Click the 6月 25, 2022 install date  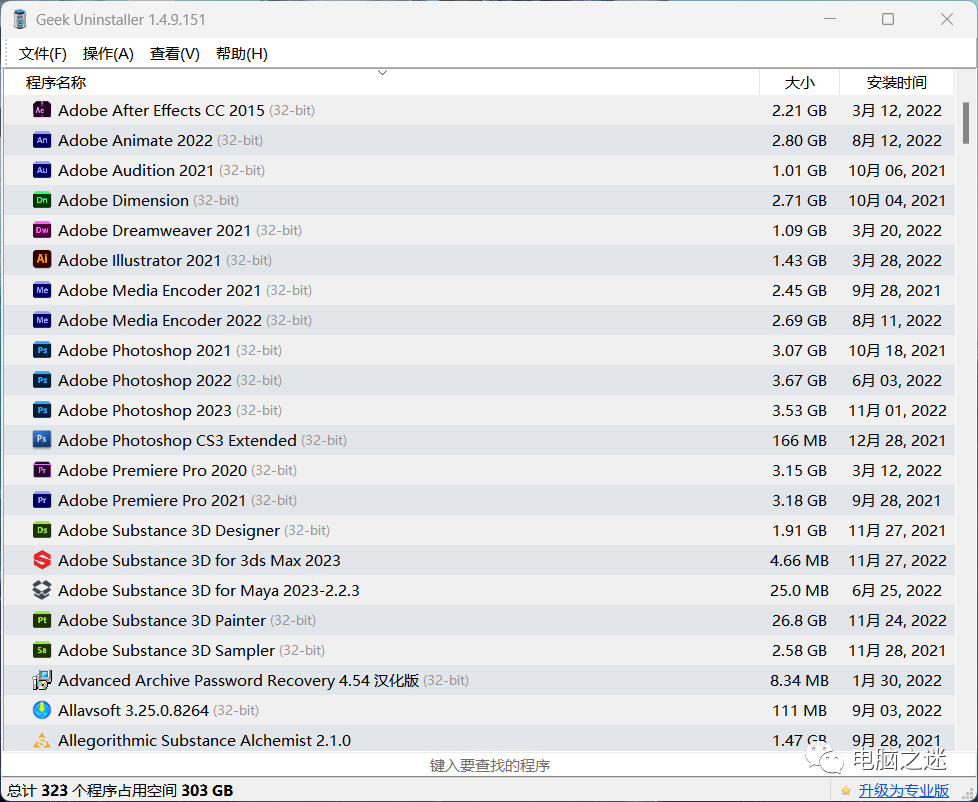tap(897, 590)
